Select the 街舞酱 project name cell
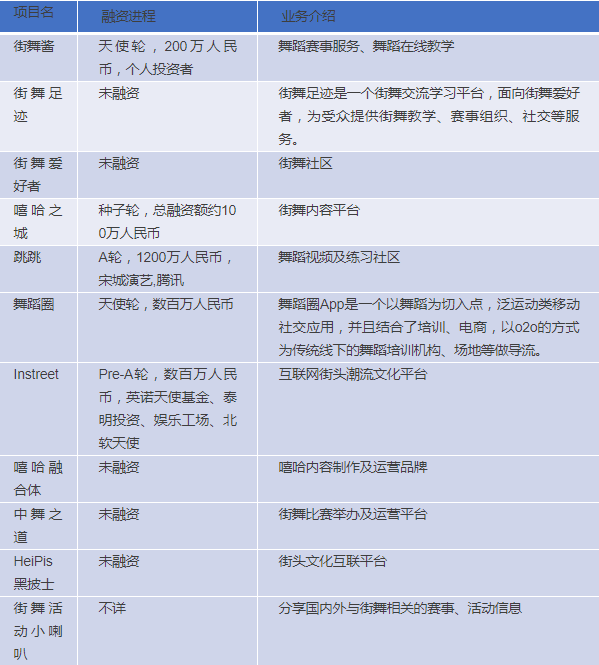Image resolution: width=599 pixels, height=665 pixels. [x=39, y=58]
